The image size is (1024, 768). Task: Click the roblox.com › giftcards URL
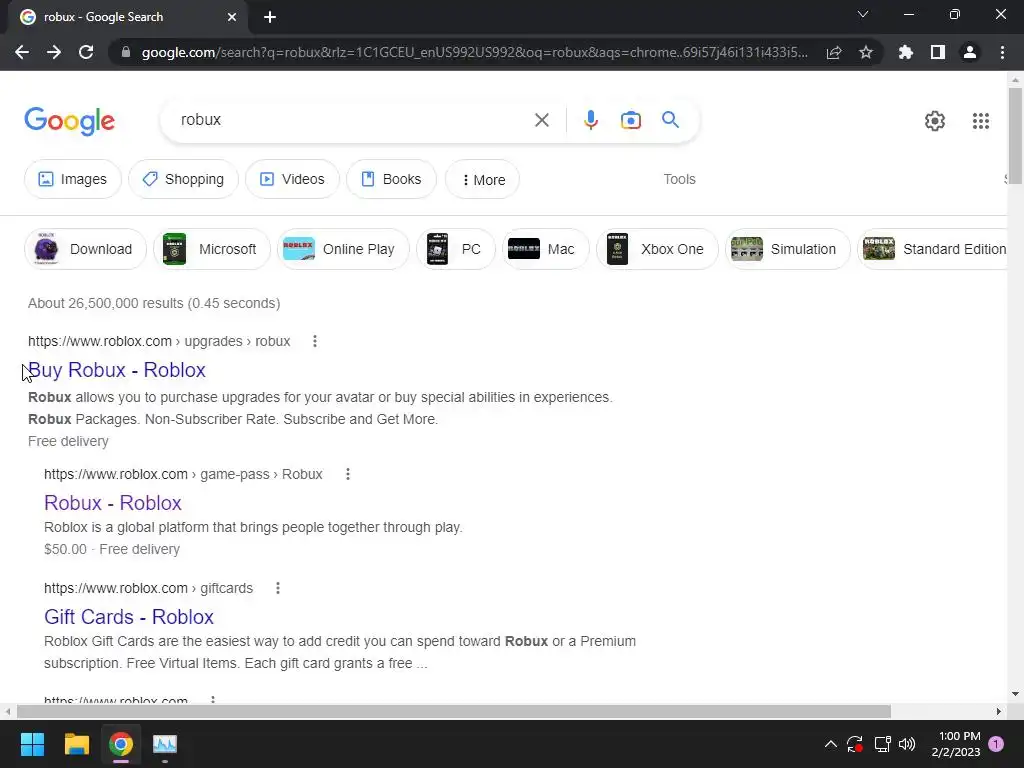click(x=148, y=588)
